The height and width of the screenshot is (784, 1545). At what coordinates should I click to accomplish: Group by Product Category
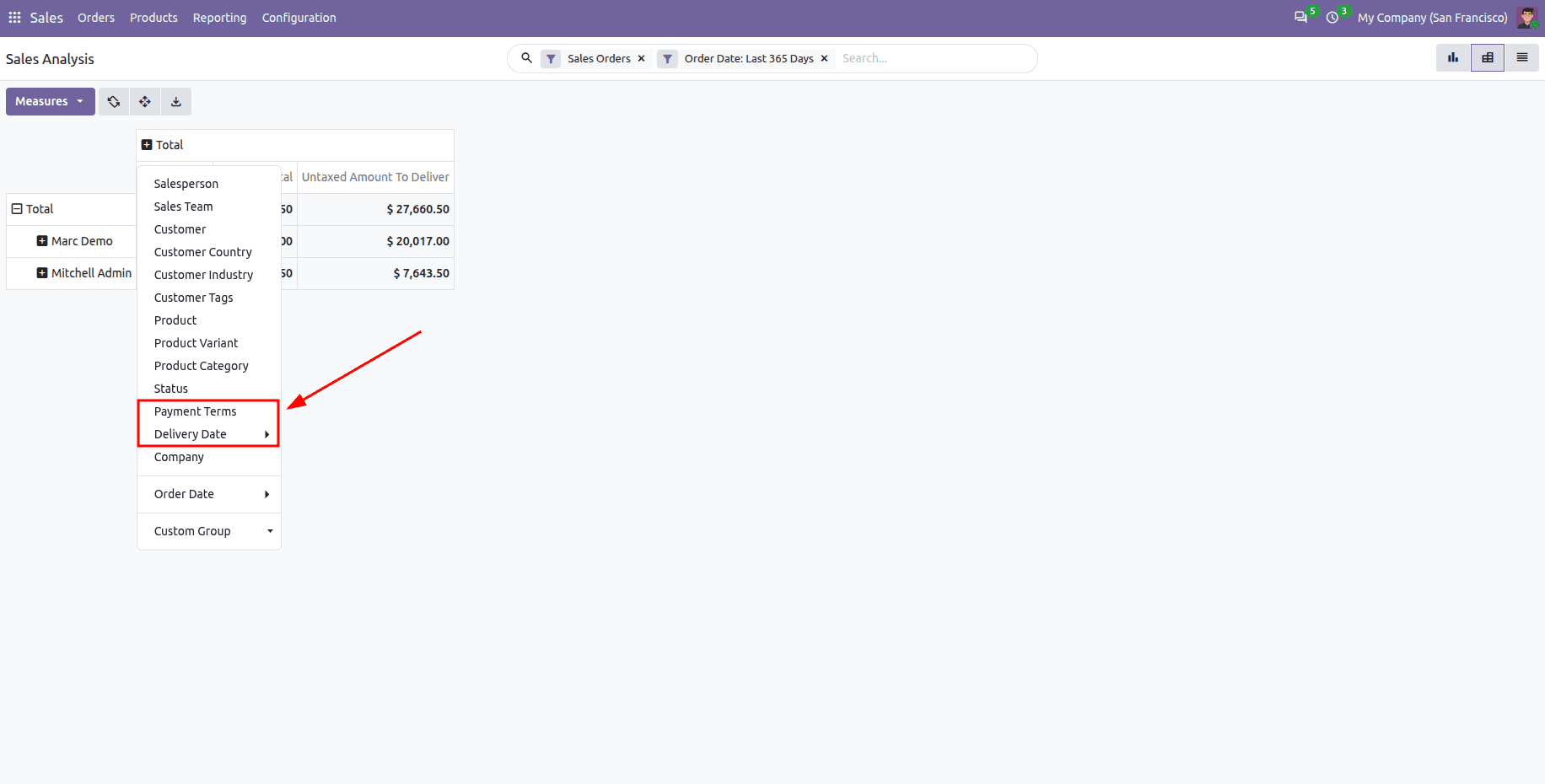(x=209, y=366)
